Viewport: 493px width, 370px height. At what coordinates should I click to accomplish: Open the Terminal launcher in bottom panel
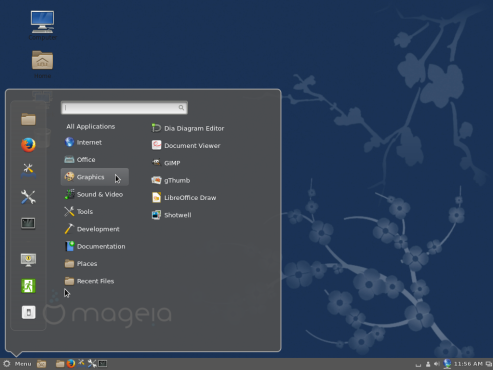[103, 364]
